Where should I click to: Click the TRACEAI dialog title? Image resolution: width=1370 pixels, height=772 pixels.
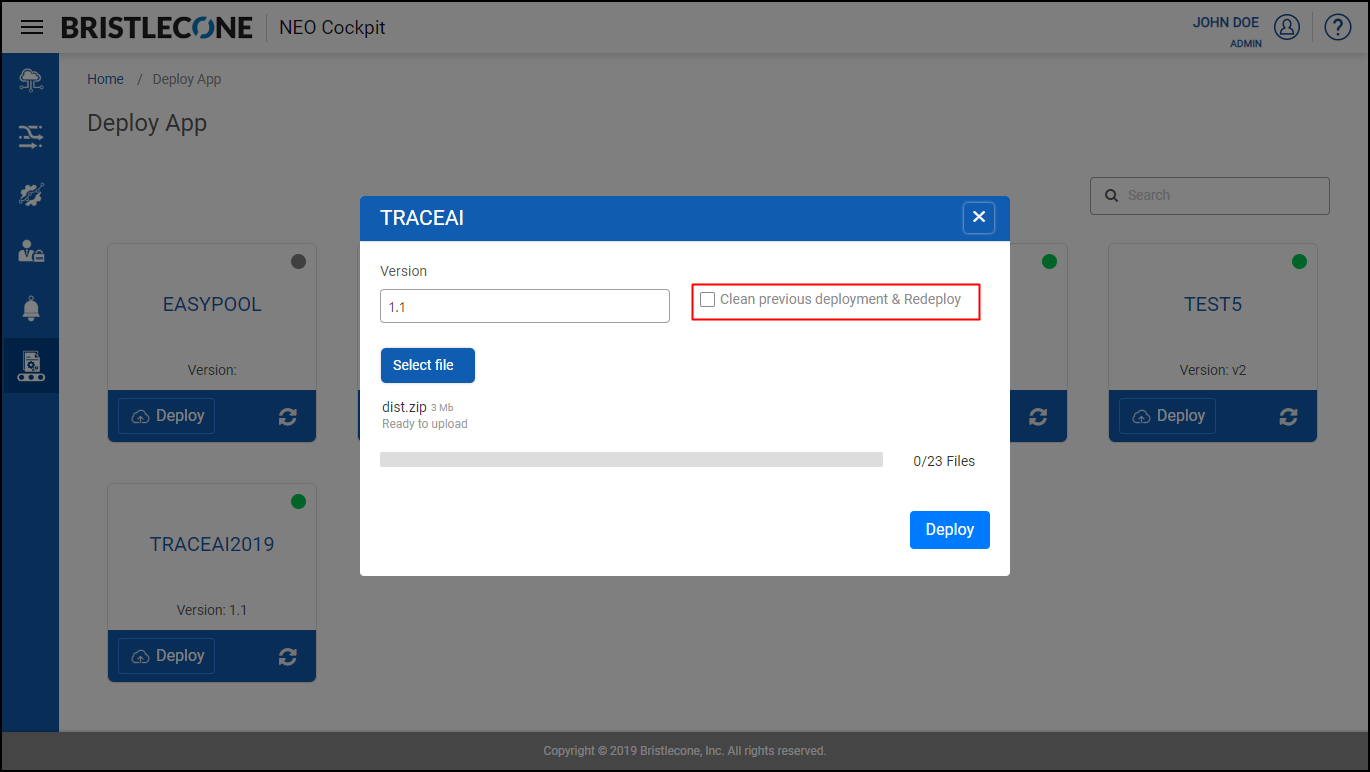tap(422, 218)
